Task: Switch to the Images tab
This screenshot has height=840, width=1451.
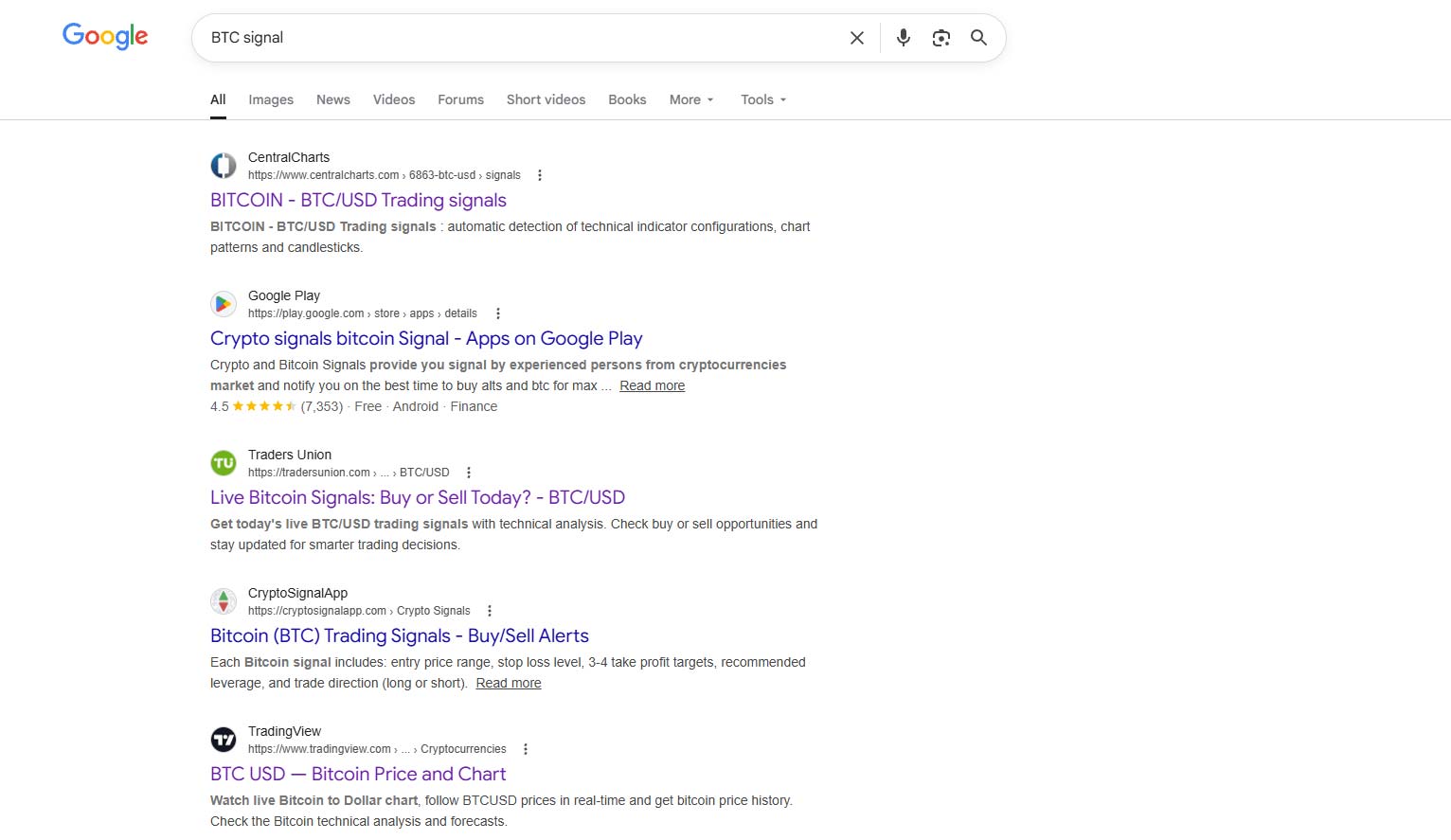Action: coord(271,99)
